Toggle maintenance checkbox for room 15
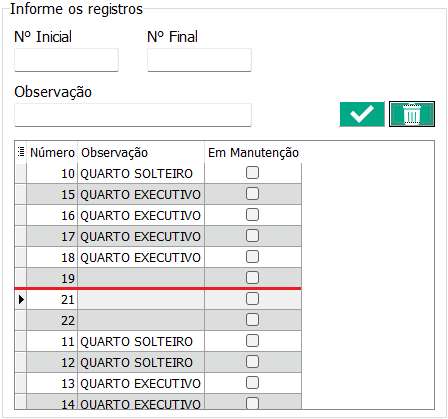This screenshot has height=419, width=448. tap(252, 194)
